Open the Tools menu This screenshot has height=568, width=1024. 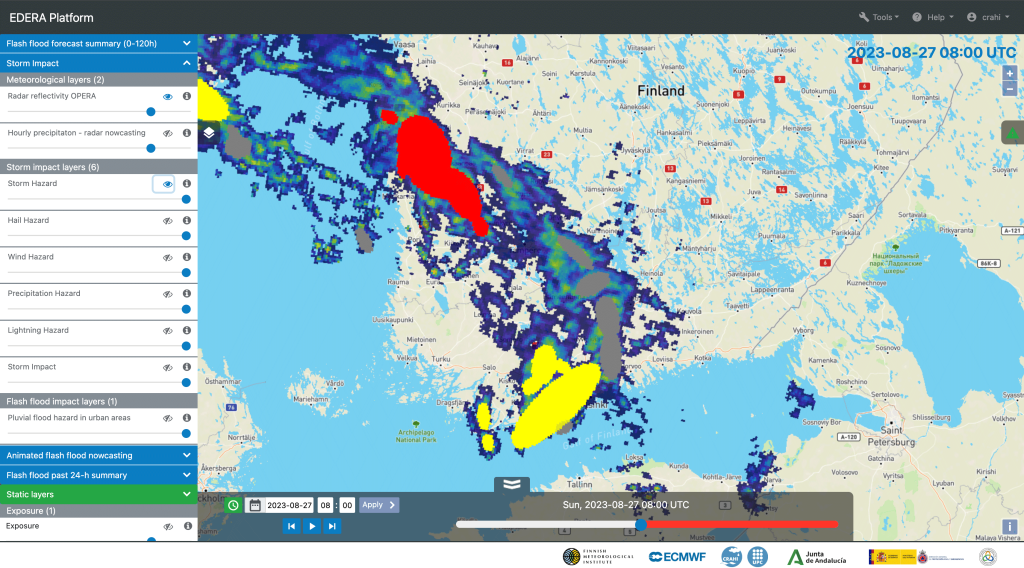tap(879, 17)
